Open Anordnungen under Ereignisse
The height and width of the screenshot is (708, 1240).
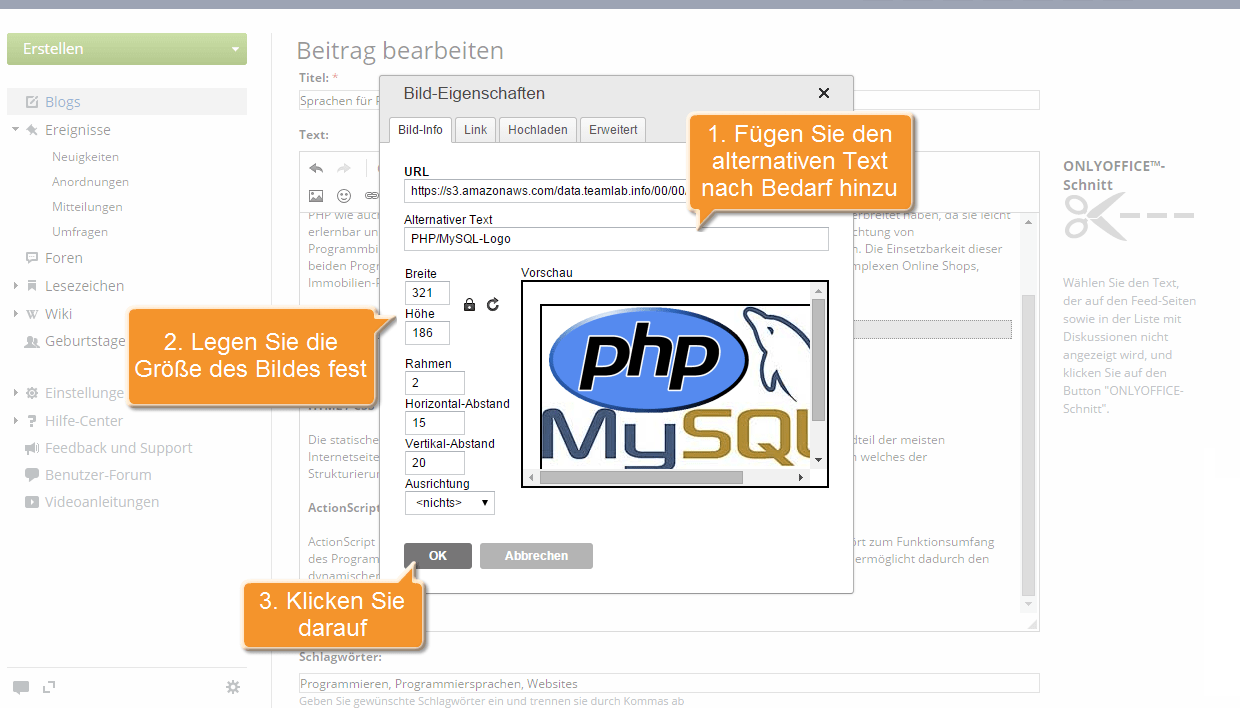pos(90,182)
